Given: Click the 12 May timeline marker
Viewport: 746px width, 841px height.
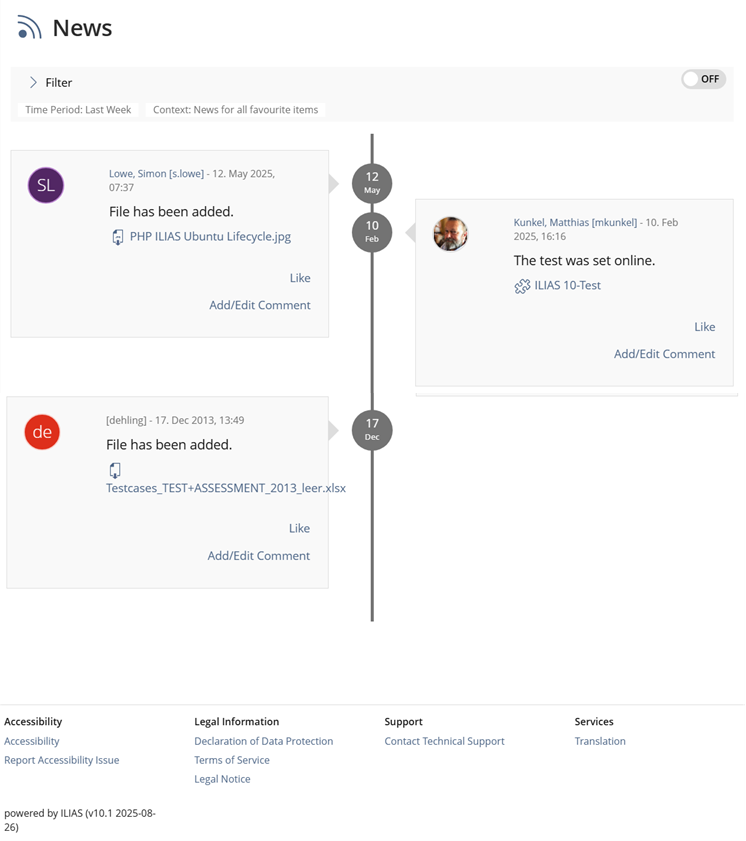Looking at the screenshot, I should 372,182.
